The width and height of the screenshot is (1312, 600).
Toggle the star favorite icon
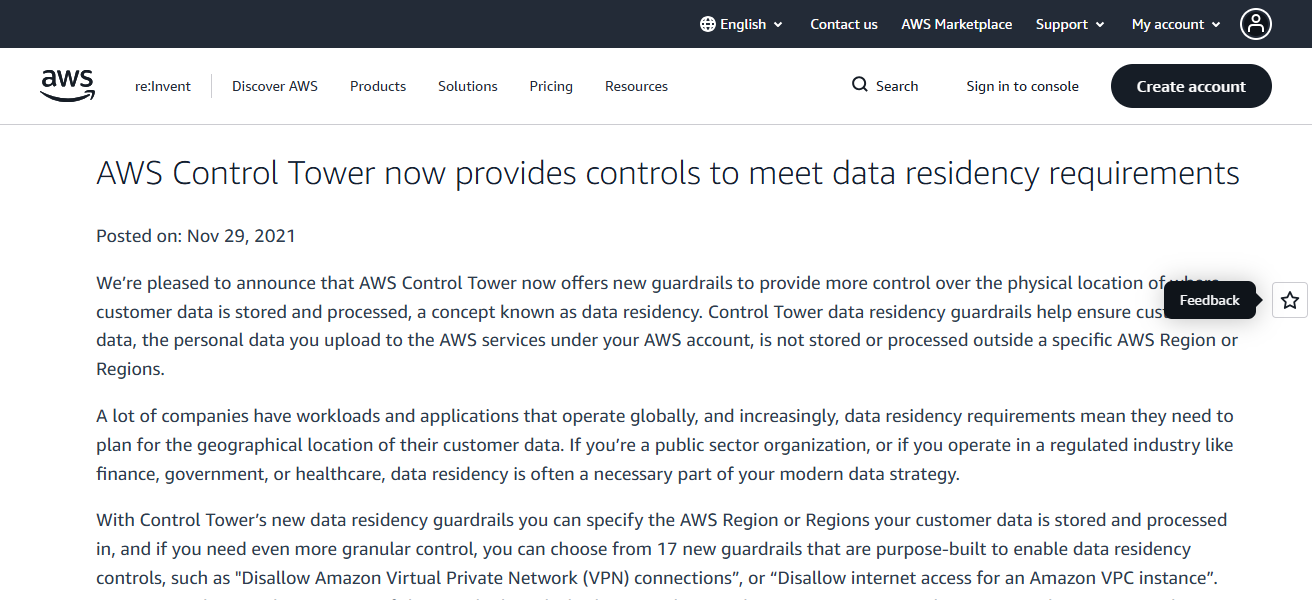coord(1289,299)
